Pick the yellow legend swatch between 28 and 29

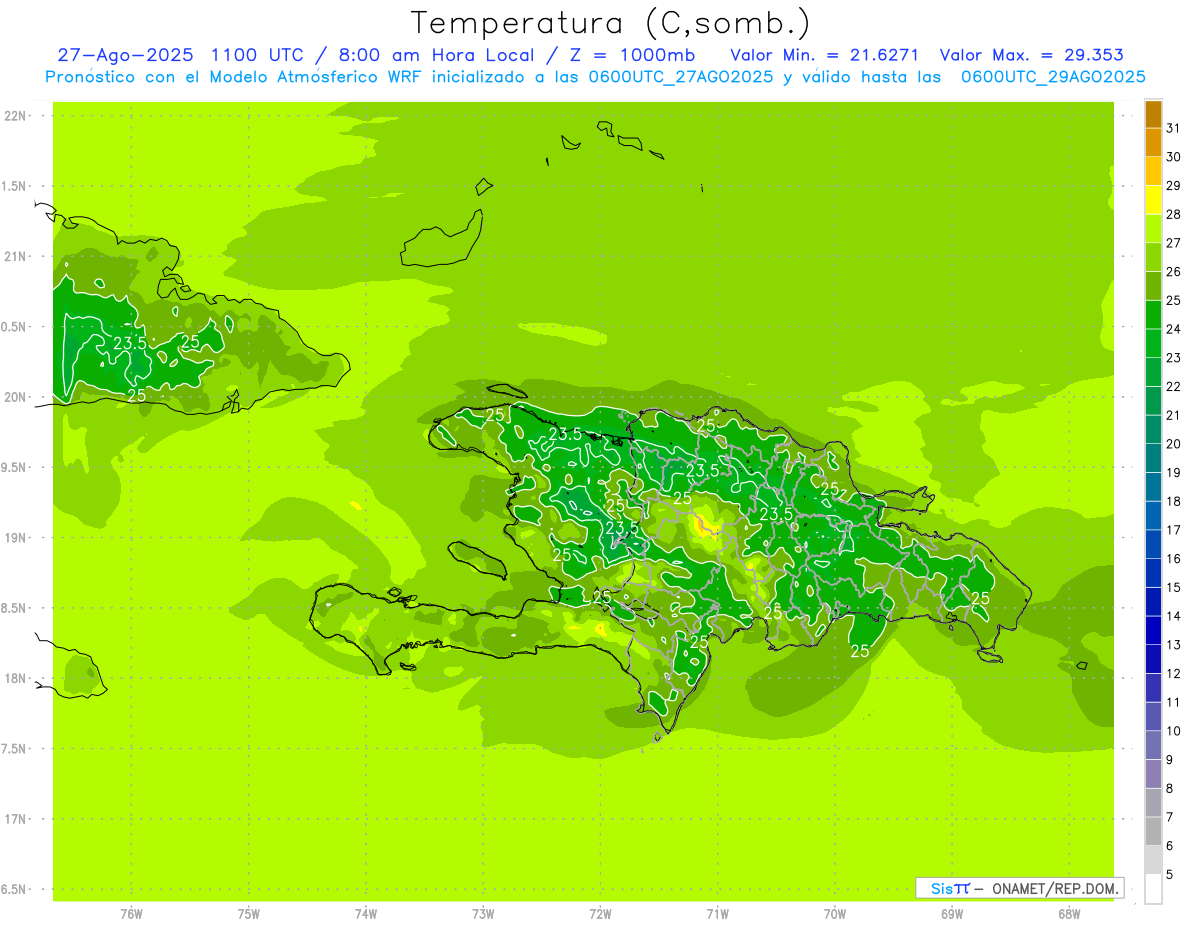1153,200
